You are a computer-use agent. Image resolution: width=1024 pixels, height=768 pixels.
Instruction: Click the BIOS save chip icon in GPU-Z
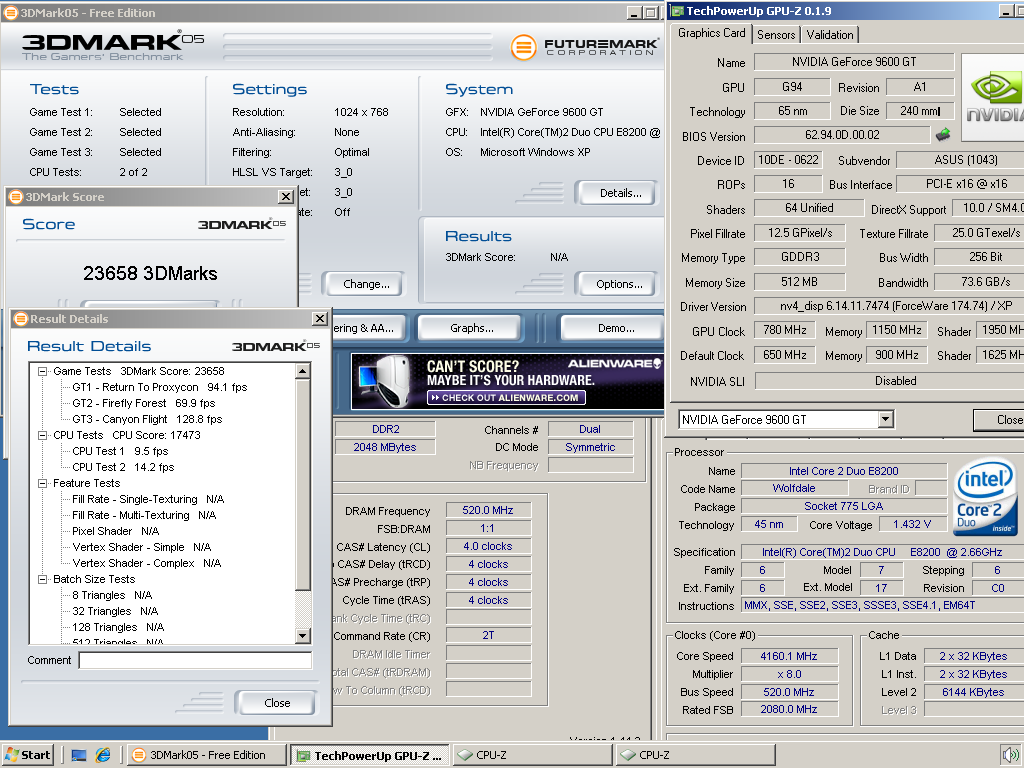943,135
